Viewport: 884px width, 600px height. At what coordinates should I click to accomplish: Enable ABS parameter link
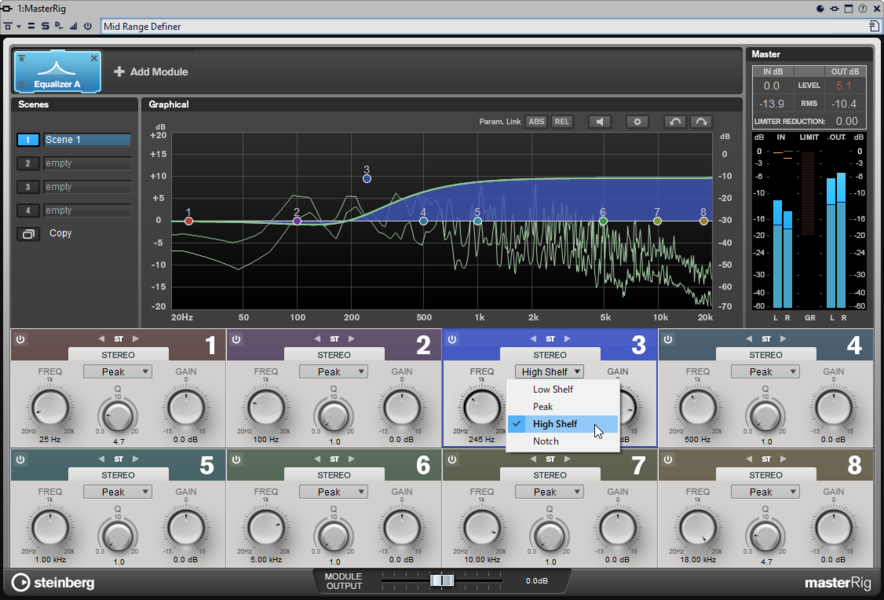[x=536, y=122]
